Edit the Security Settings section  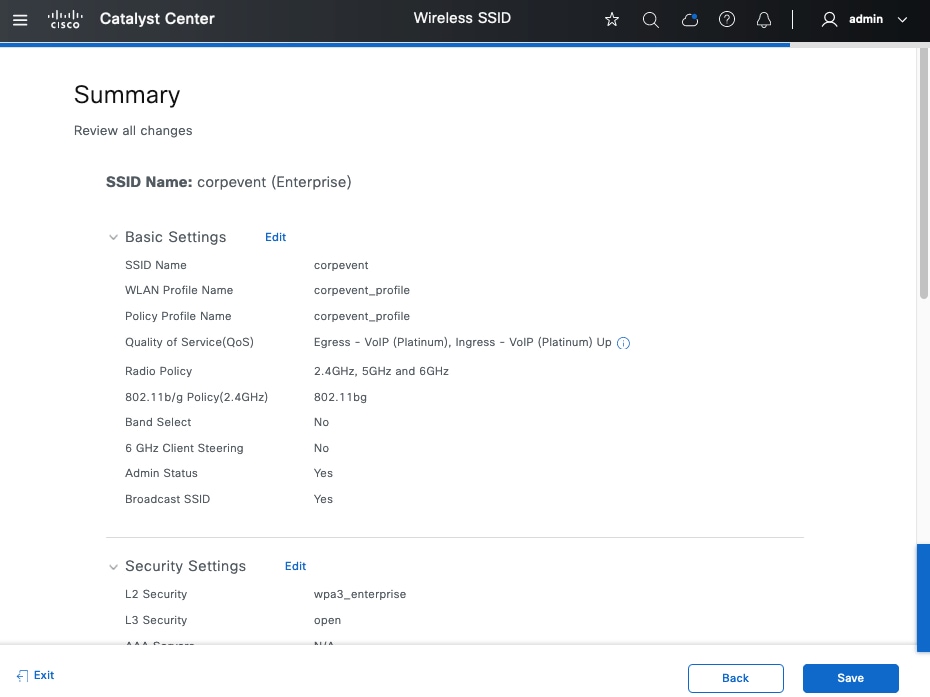pyautogui.click(x=295, y=566)
